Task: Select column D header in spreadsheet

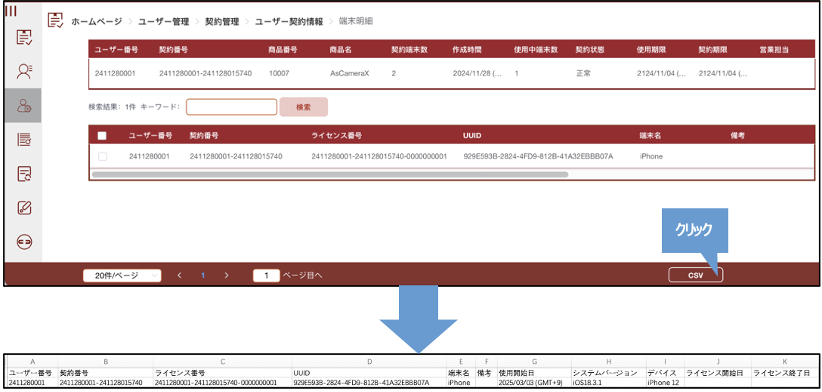Action: (x=369, y=362)
